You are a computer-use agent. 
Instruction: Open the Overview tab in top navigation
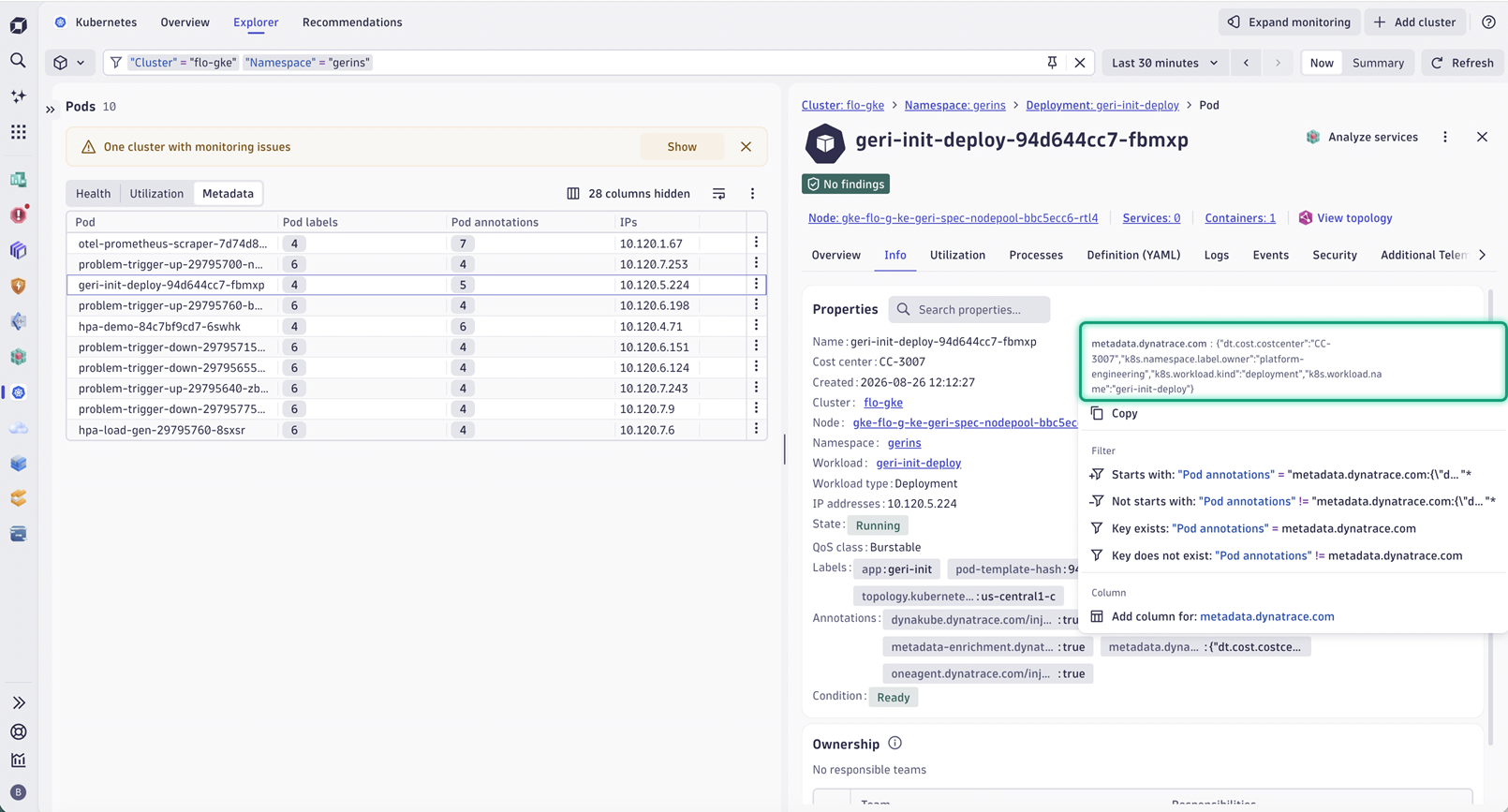coord(185,22)
